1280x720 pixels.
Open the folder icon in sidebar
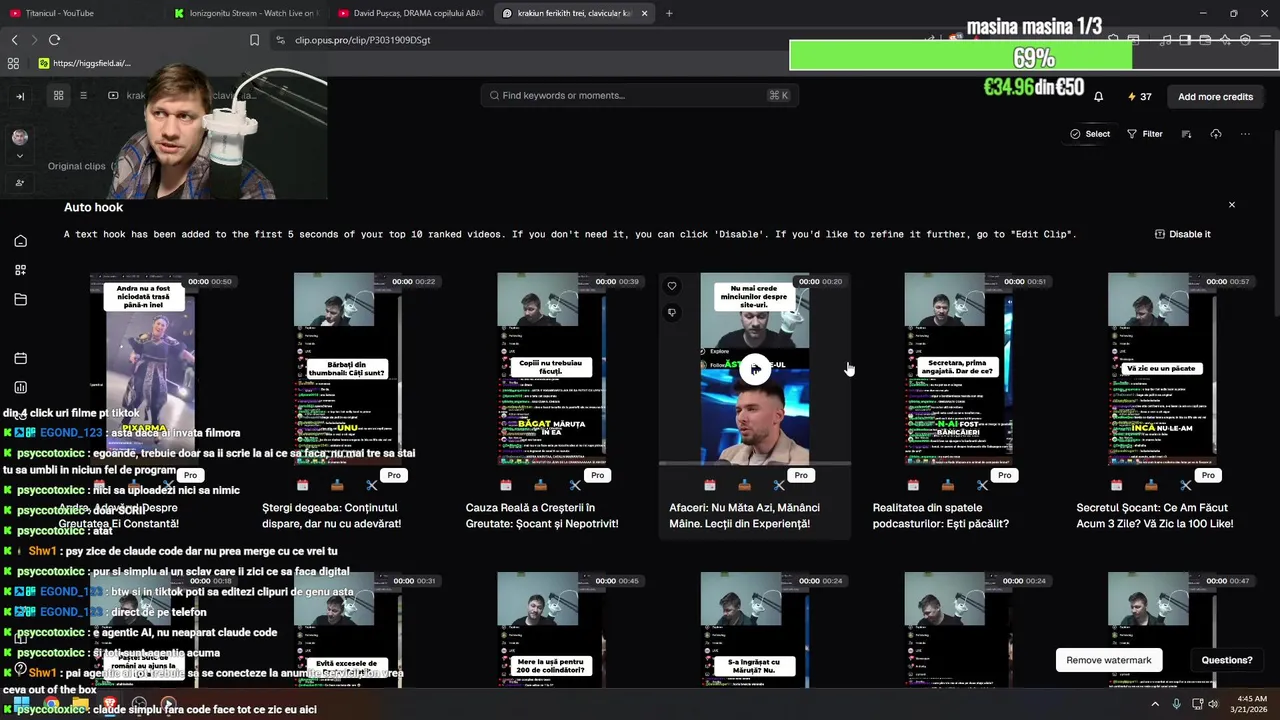[x=20, y=299]
